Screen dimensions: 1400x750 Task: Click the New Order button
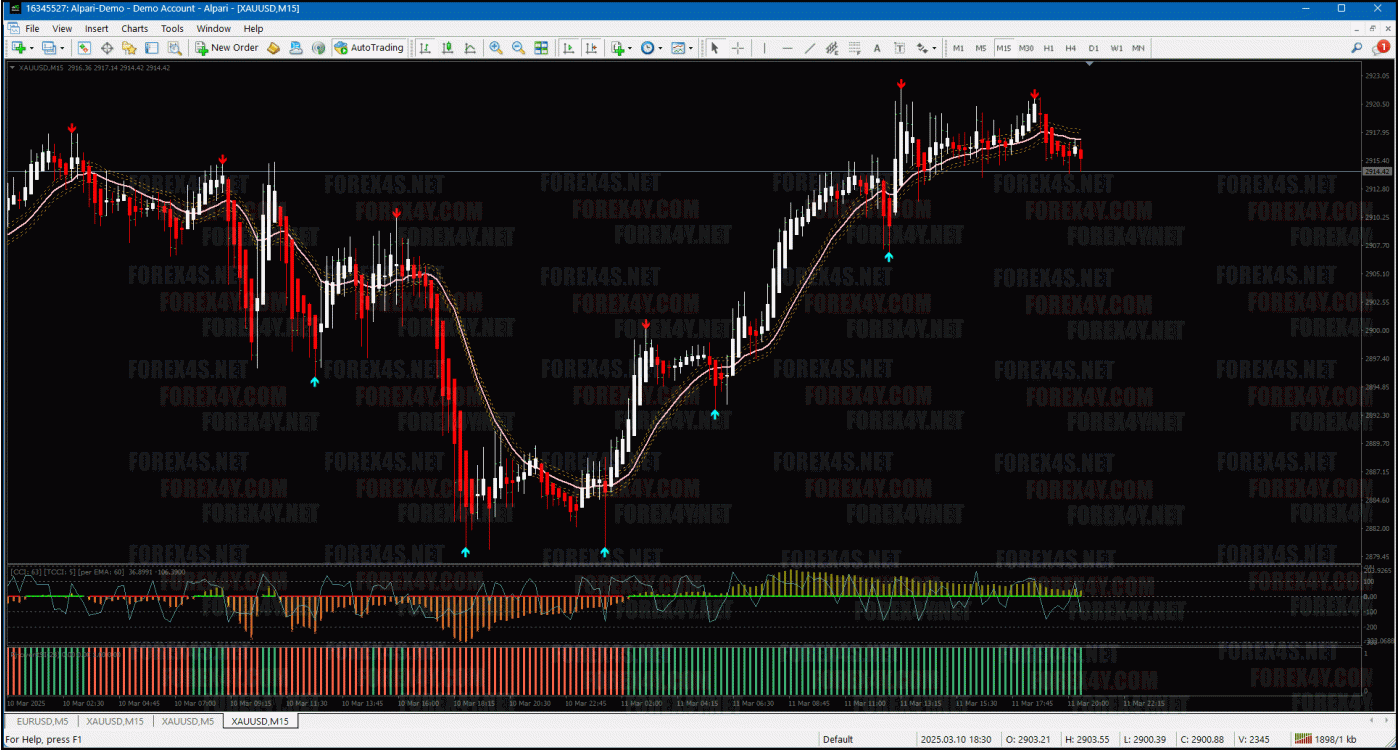[227, 48]
